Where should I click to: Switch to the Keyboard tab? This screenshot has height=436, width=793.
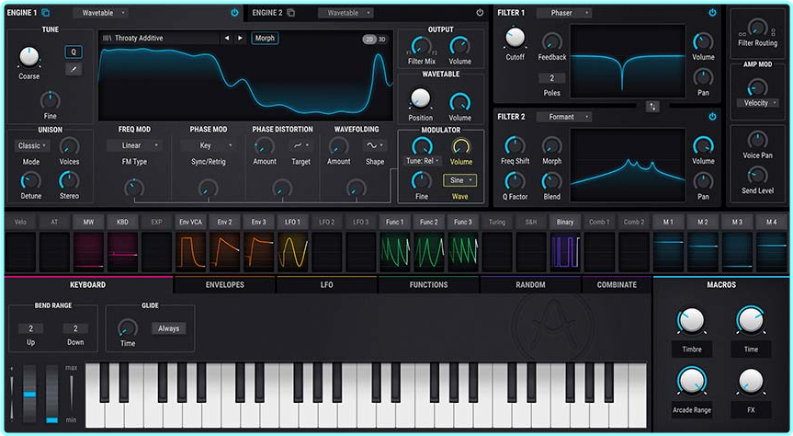point(88,285)
